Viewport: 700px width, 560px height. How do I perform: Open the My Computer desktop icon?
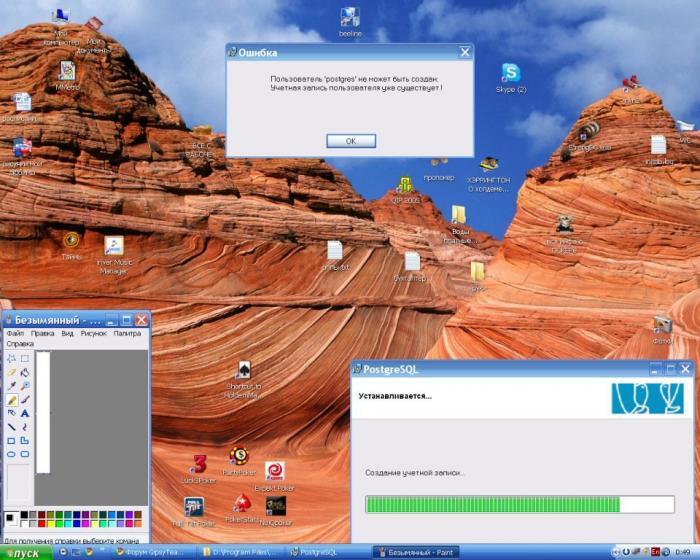60,17
